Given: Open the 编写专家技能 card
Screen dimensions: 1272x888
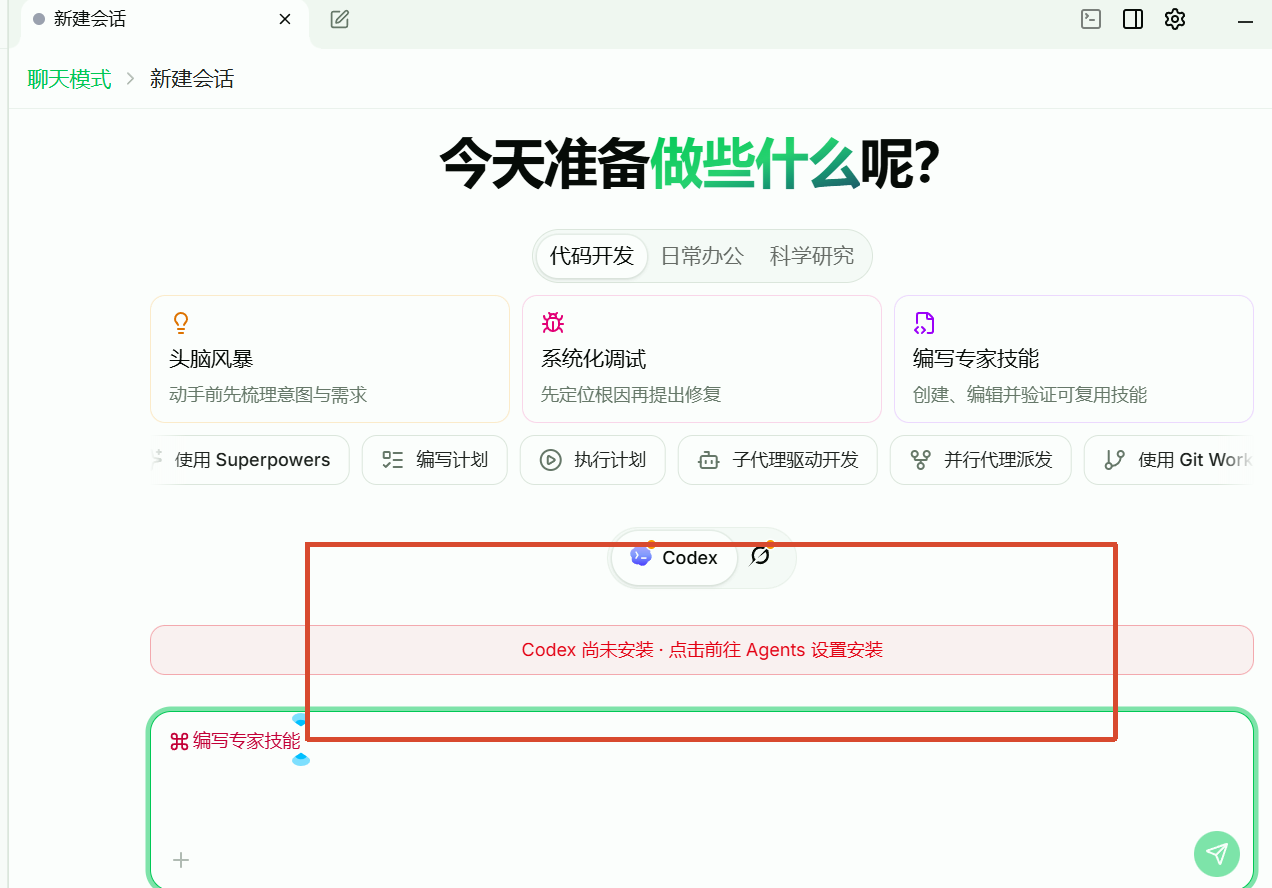Looking at the screenshot, I should click(x=1074, y=359).
